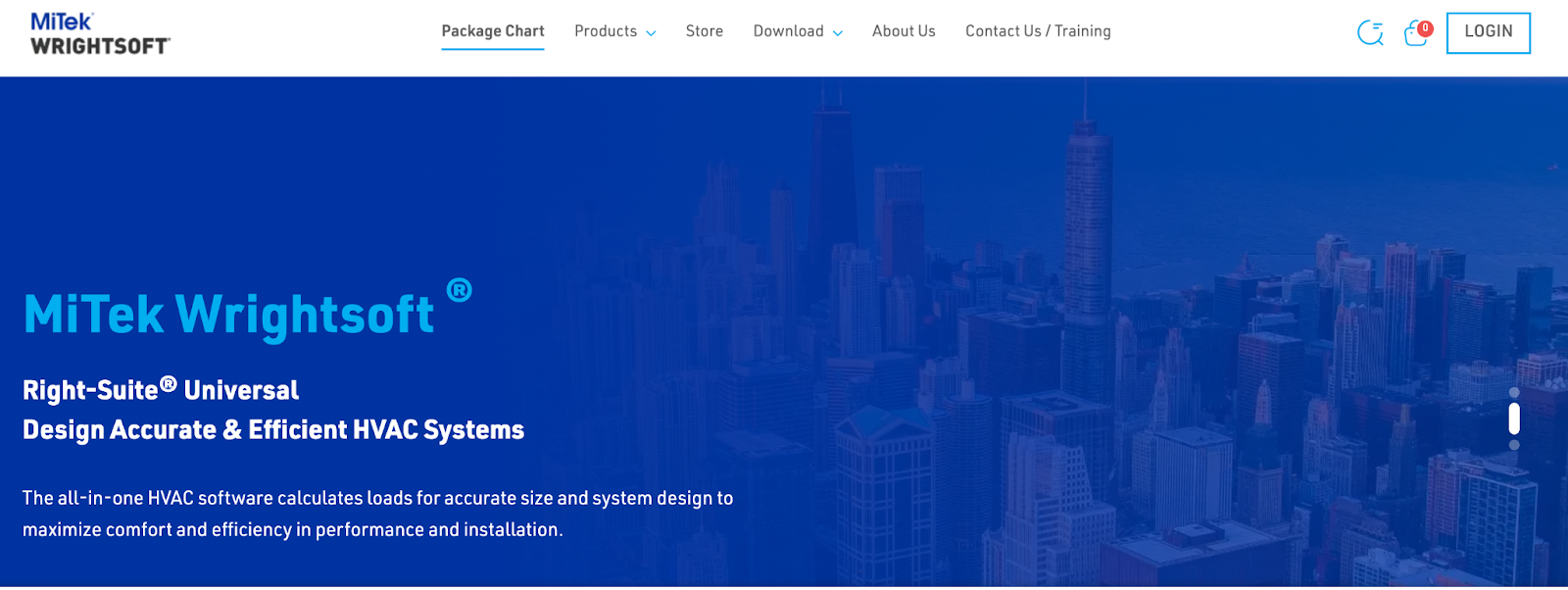Select the first slide indicator dot

[x=1514, y=392]
